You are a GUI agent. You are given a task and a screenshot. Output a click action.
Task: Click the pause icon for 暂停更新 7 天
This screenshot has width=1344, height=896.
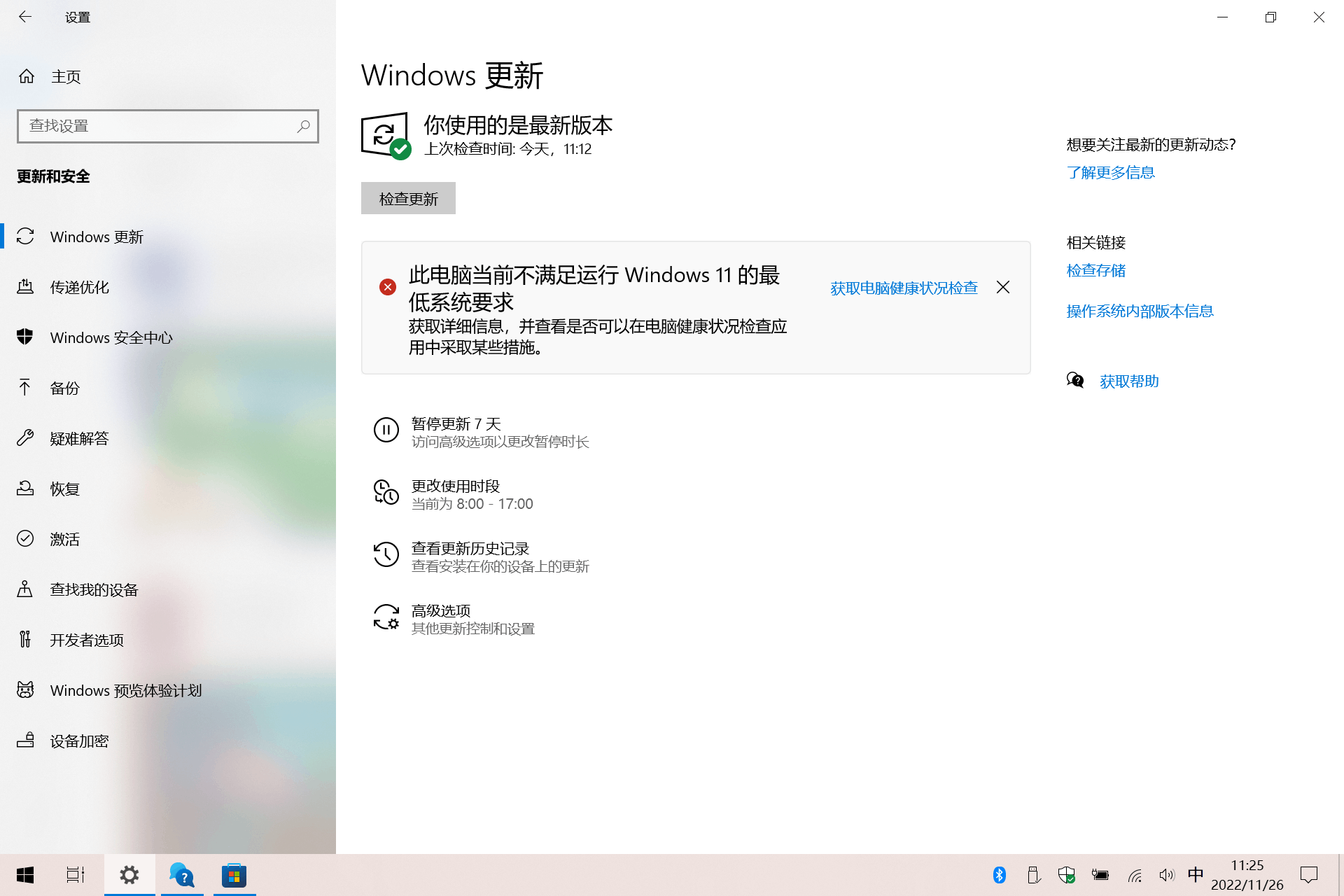(x=386, y=430)
